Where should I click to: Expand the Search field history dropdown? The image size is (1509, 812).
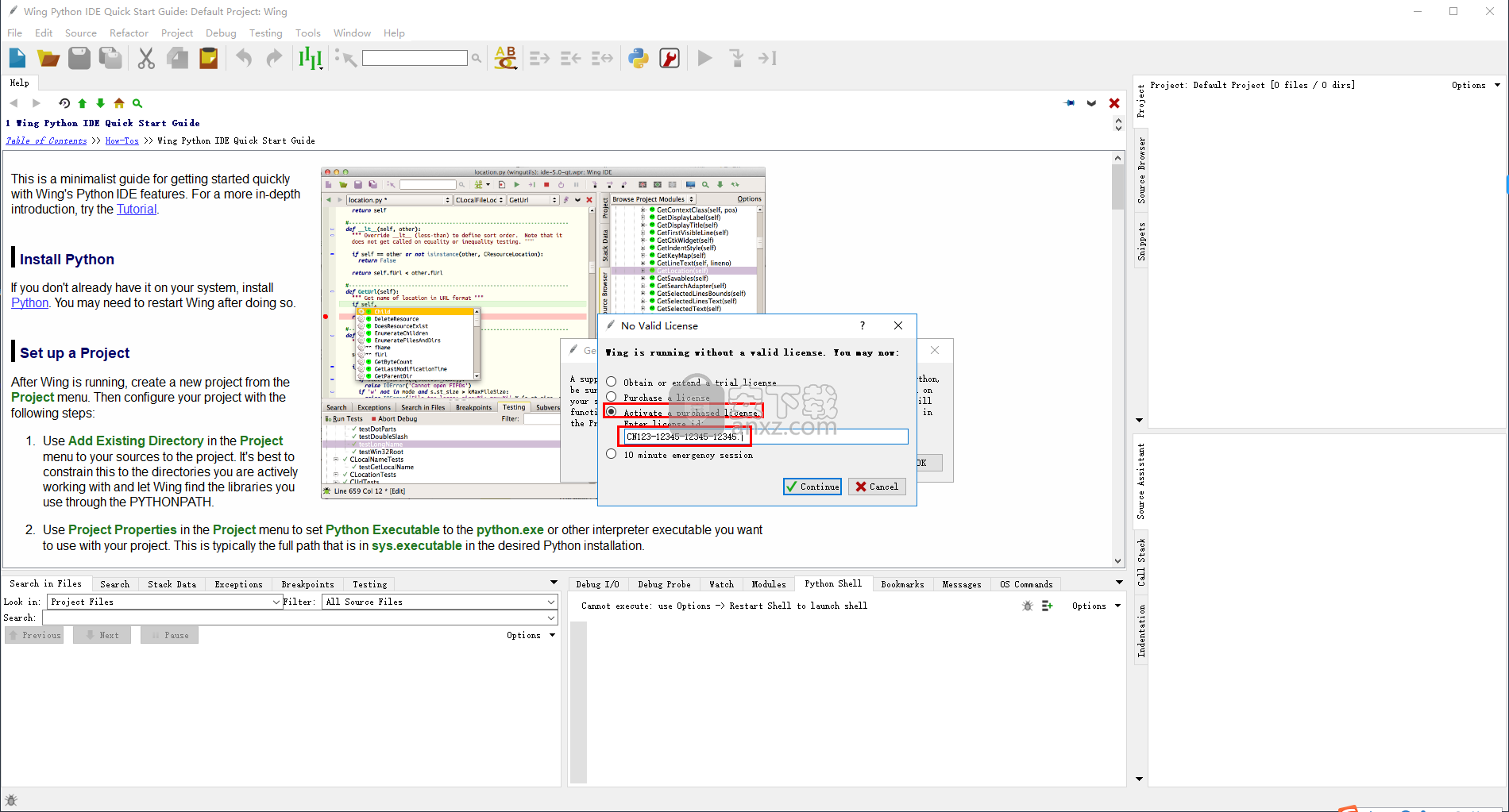point(551,618)
